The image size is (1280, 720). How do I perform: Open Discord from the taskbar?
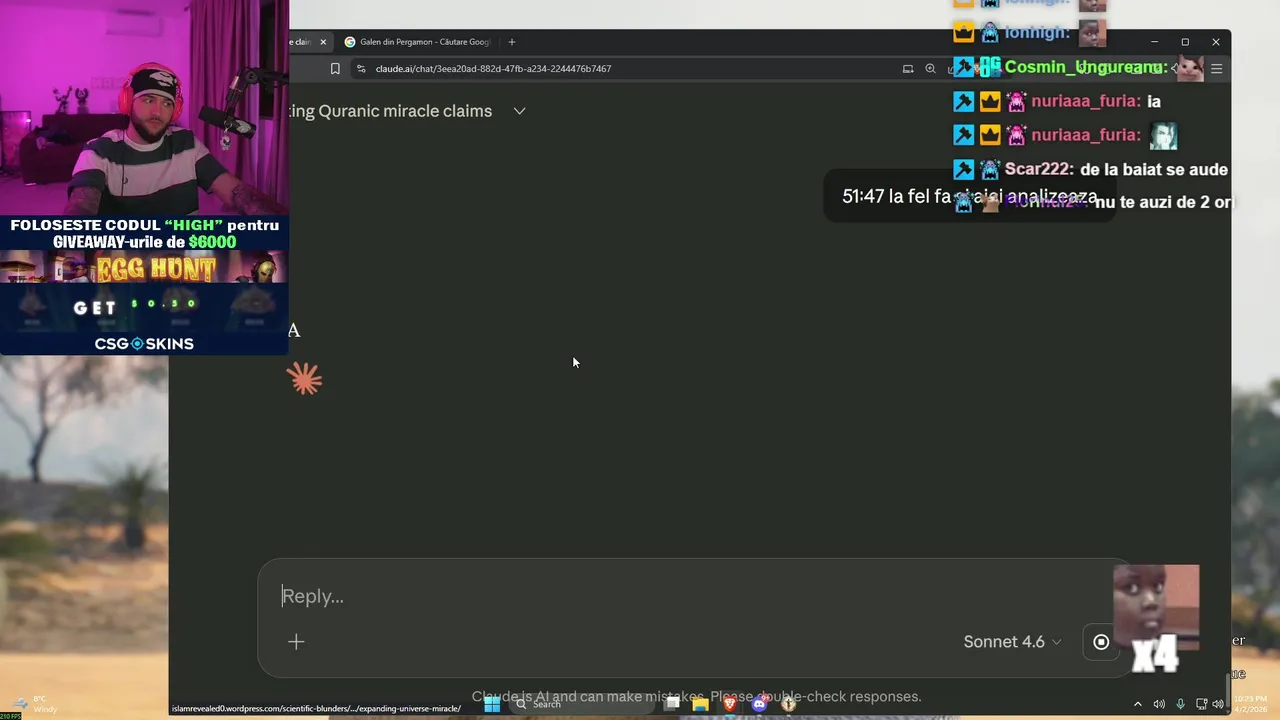pos(759,704)
